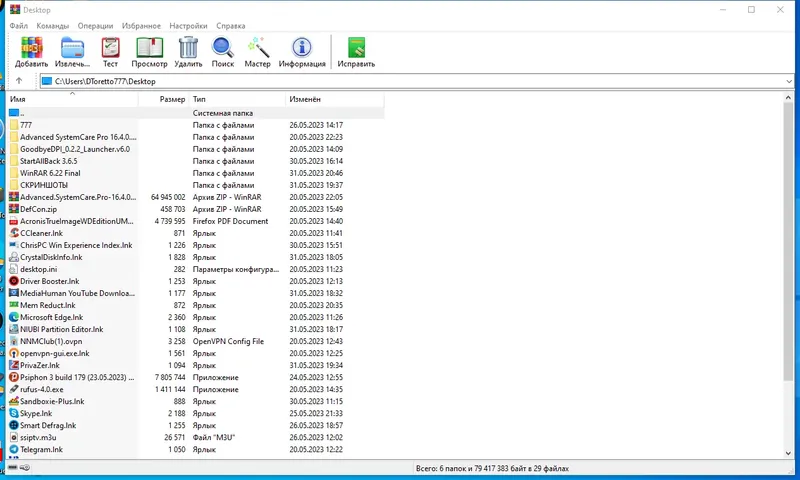Select the ssiptv.m3u file
The width and height of the screenshot is (800, 480).
[x=196, y=438]
